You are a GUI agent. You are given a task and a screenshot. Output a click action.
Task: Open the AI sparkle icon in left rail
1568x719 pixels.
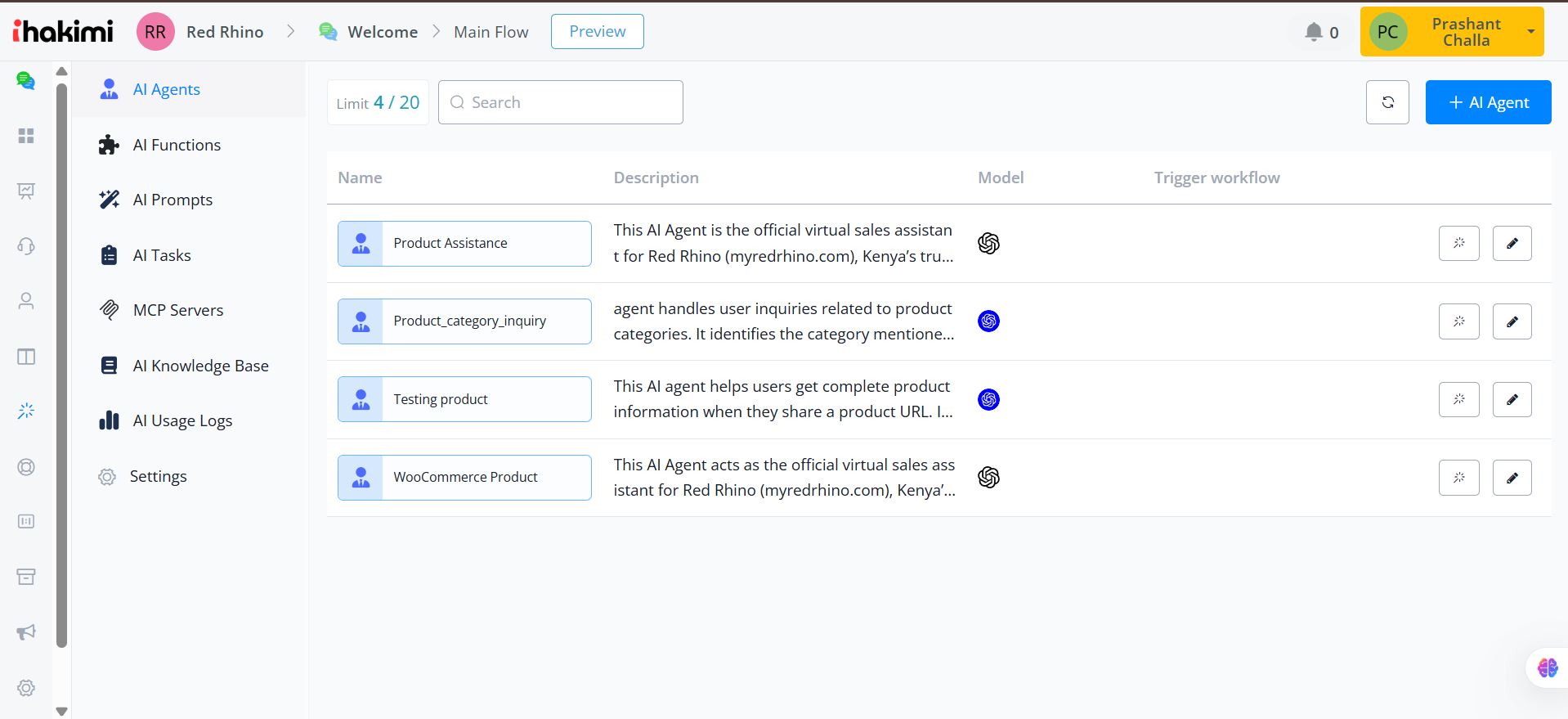26,411
